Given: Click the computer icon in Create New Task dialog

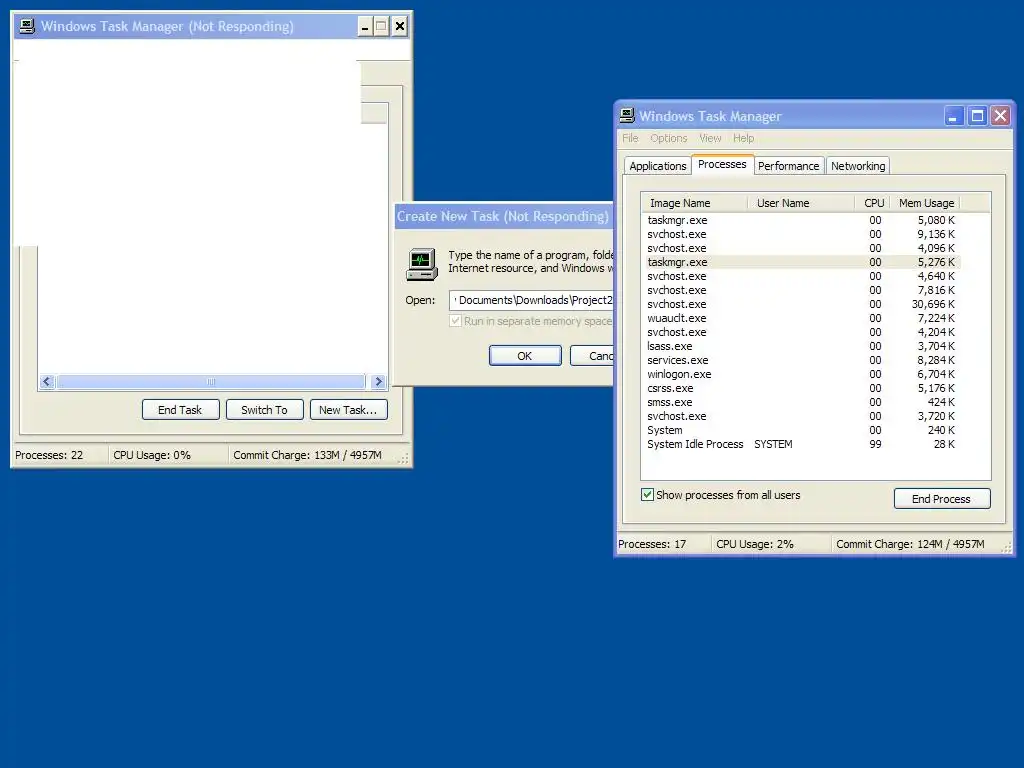Looking at the screenshot, I should click(x=421, y=264).
